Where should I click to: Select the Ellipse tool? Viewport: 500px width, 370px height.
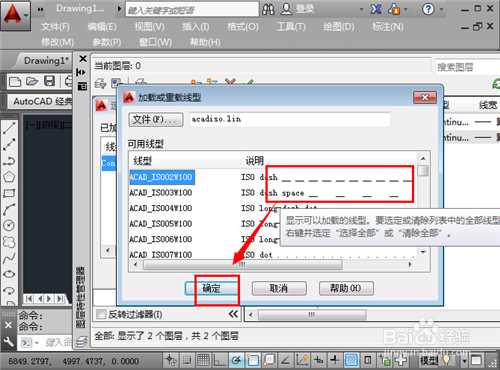click(9, 274)
